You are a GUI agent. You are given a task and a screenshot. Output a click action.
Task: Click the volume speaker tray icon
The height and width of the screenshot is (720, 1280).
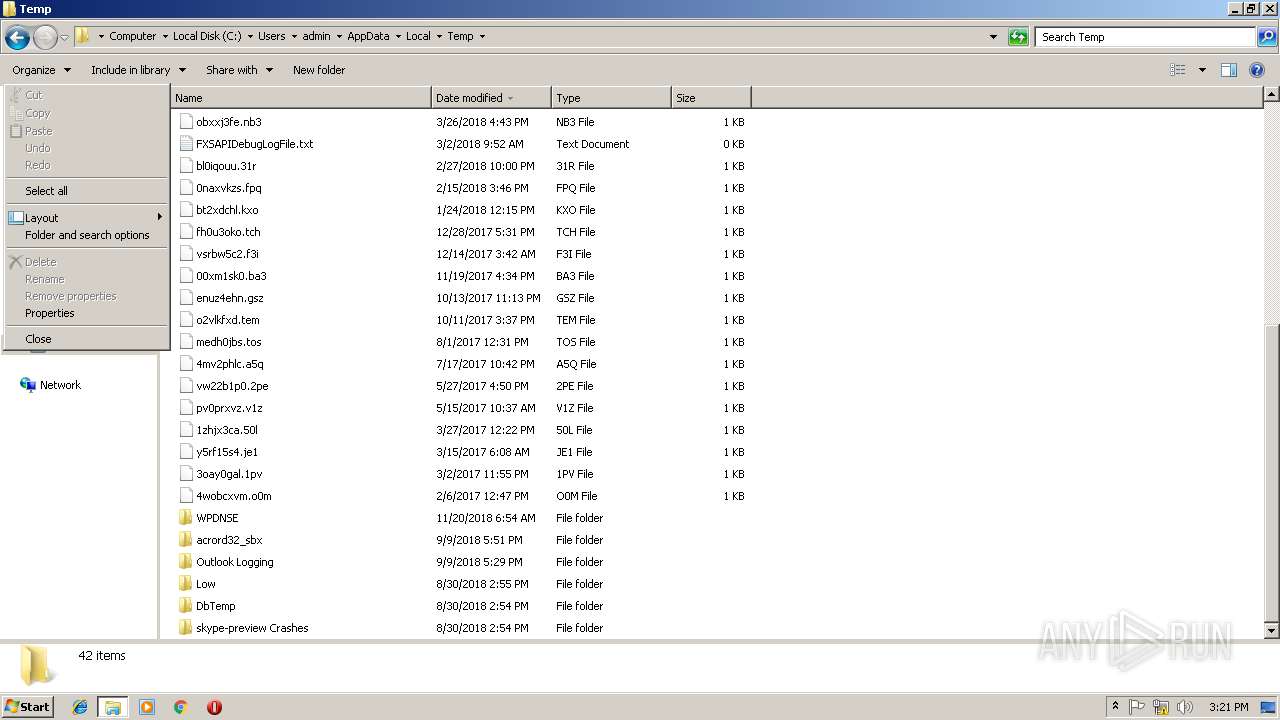click(1185, 707)
